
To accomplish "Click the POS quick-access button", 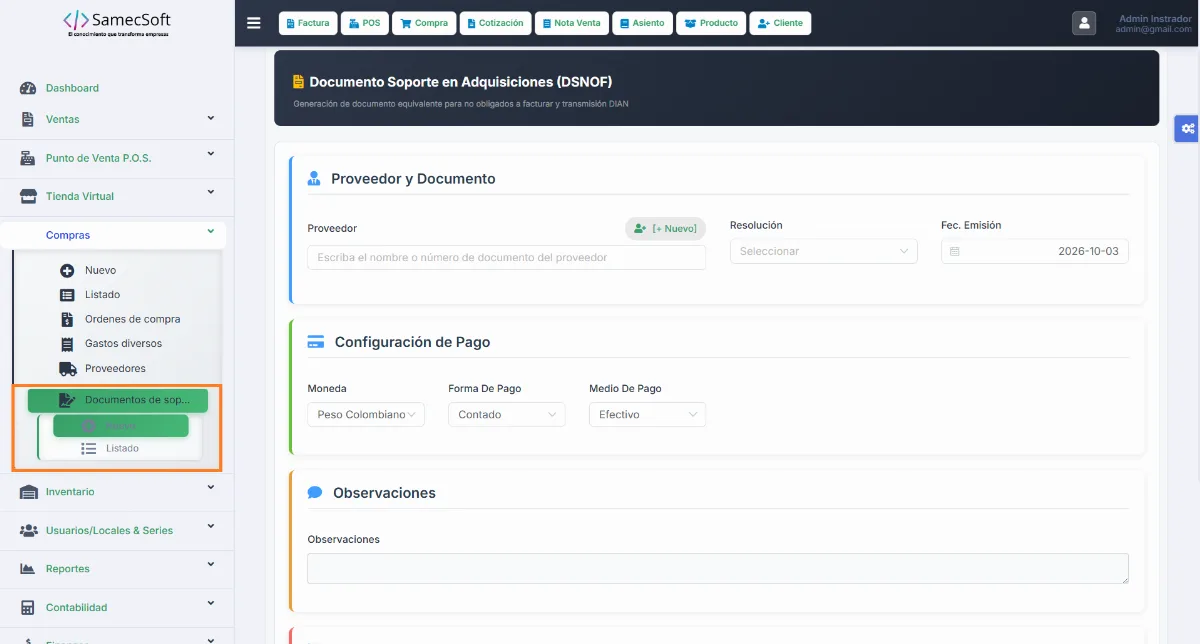I will click(x=364, y=23).
